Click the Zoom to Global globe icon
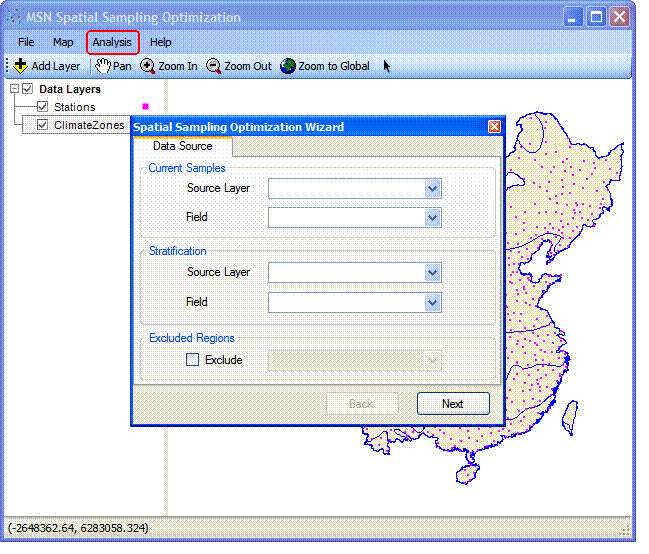649x554 pixels. 288,66
